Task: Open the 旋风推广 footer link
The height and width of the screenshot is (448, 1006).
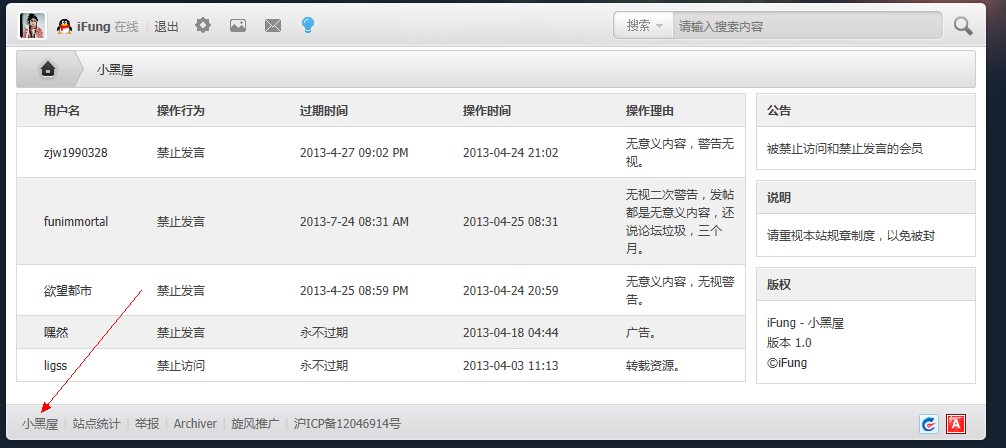Action: [255, 424]
